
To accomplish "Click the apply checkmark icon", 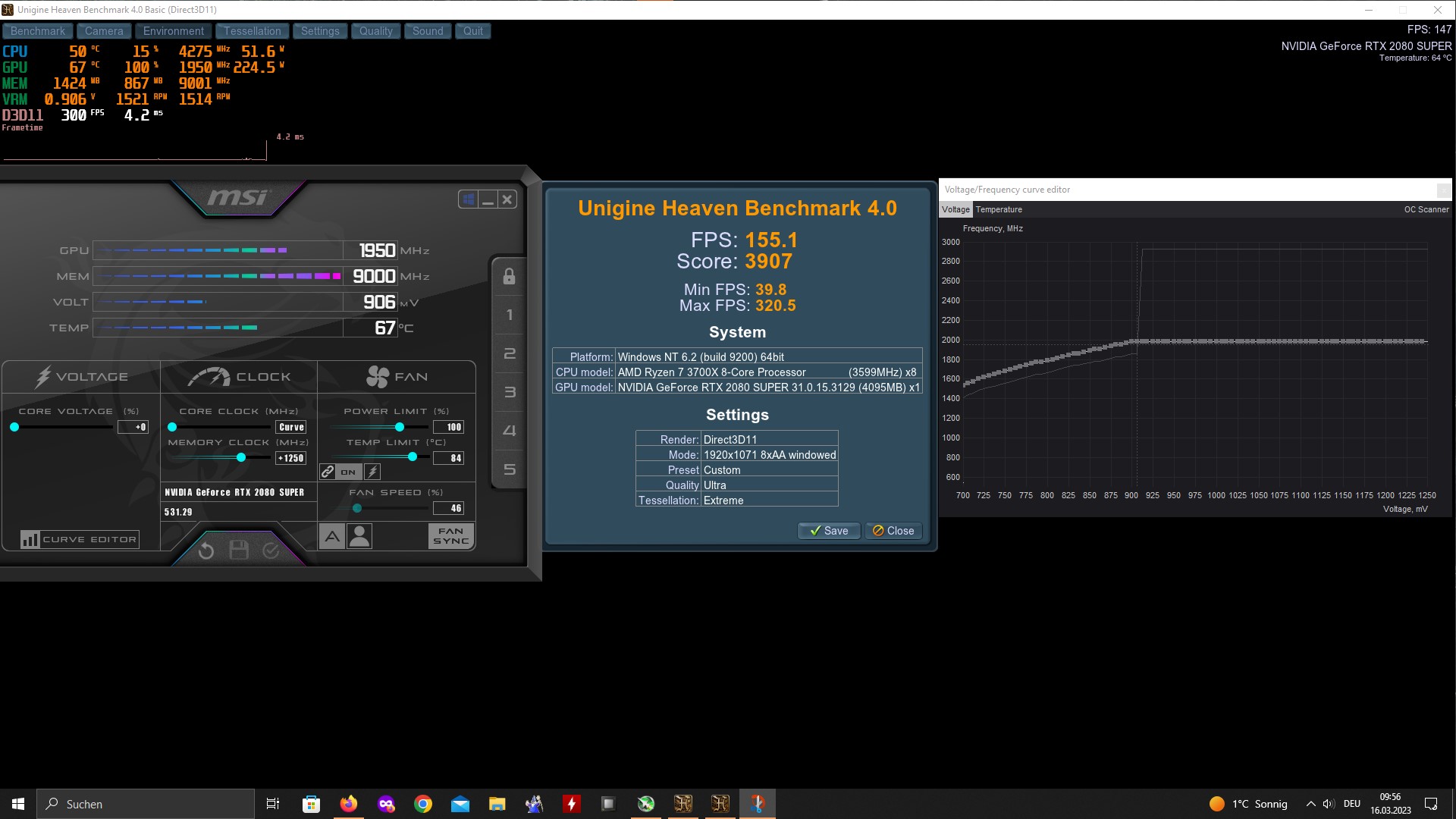I will 271,551.
